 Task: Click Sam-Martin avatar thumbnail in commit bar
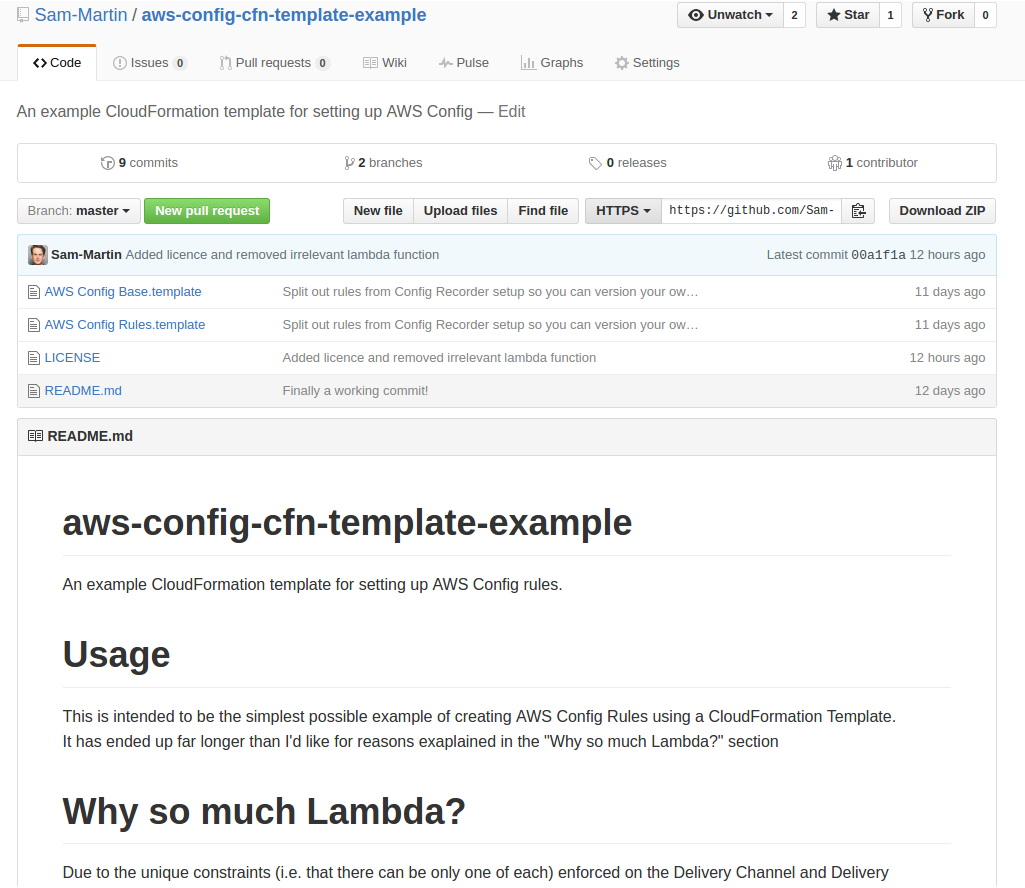(37, 255)
